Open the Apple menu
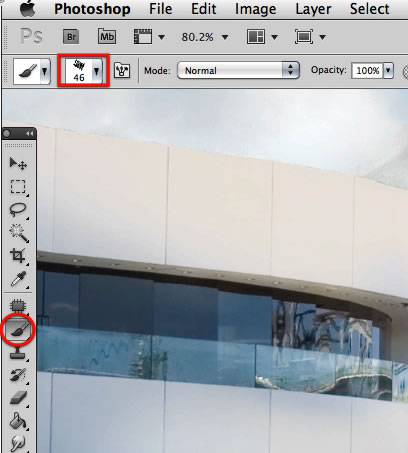Image resolution: width=408 pixels, height=453 pixels. [x=28, y=8]
